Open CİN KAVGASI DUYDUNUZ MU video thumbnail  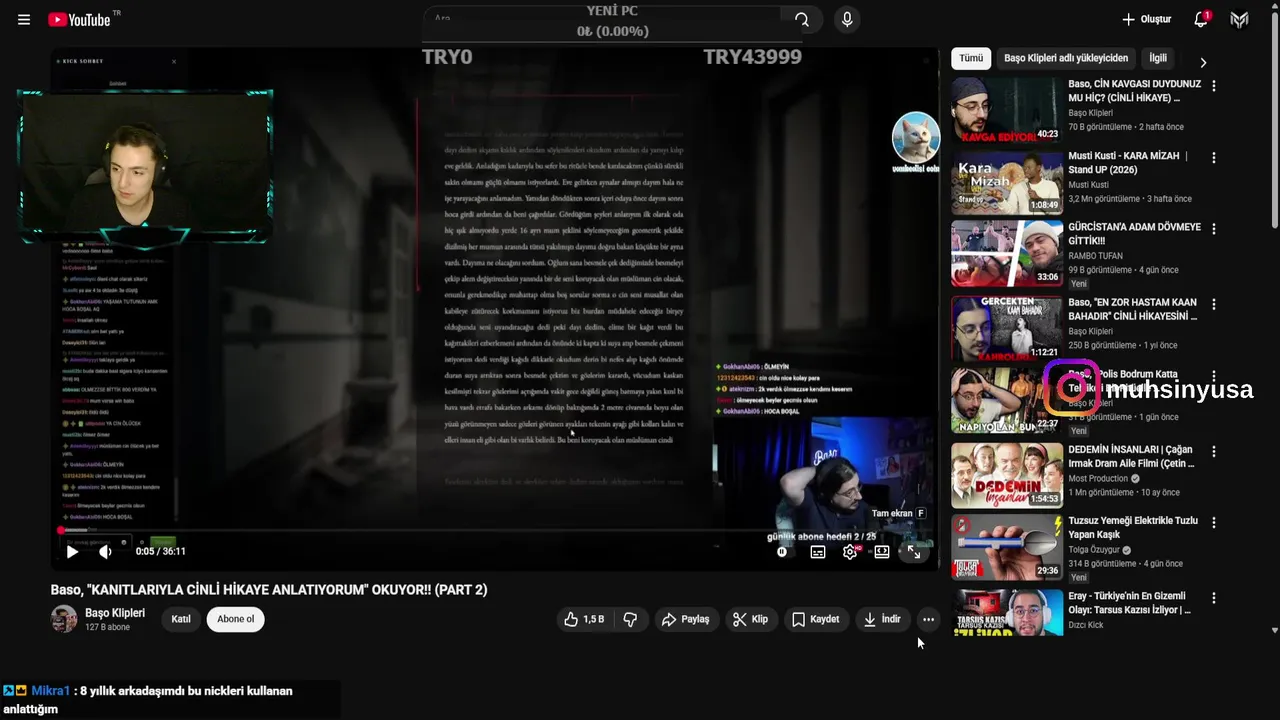1007,110
